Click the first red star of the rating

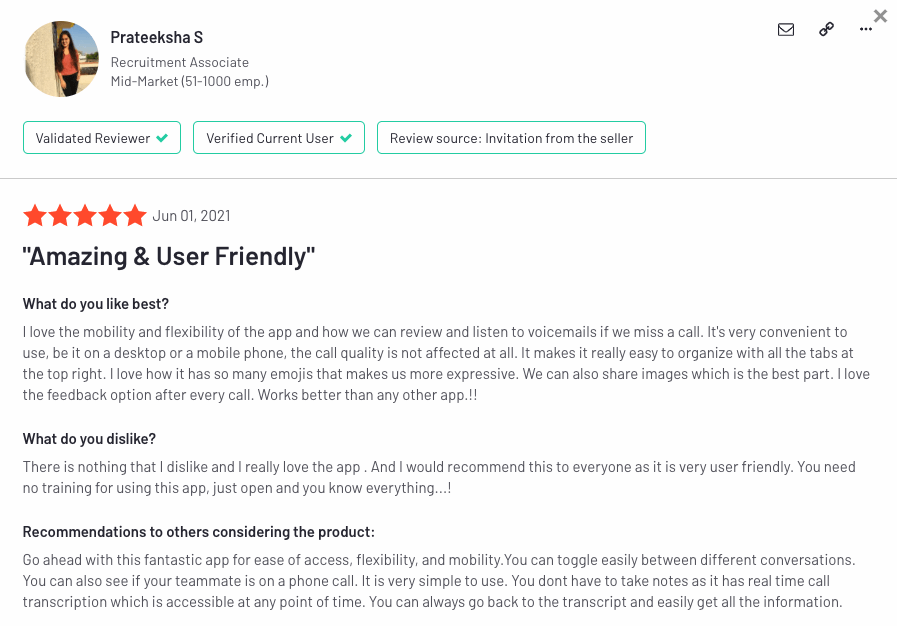click(35, 215)
